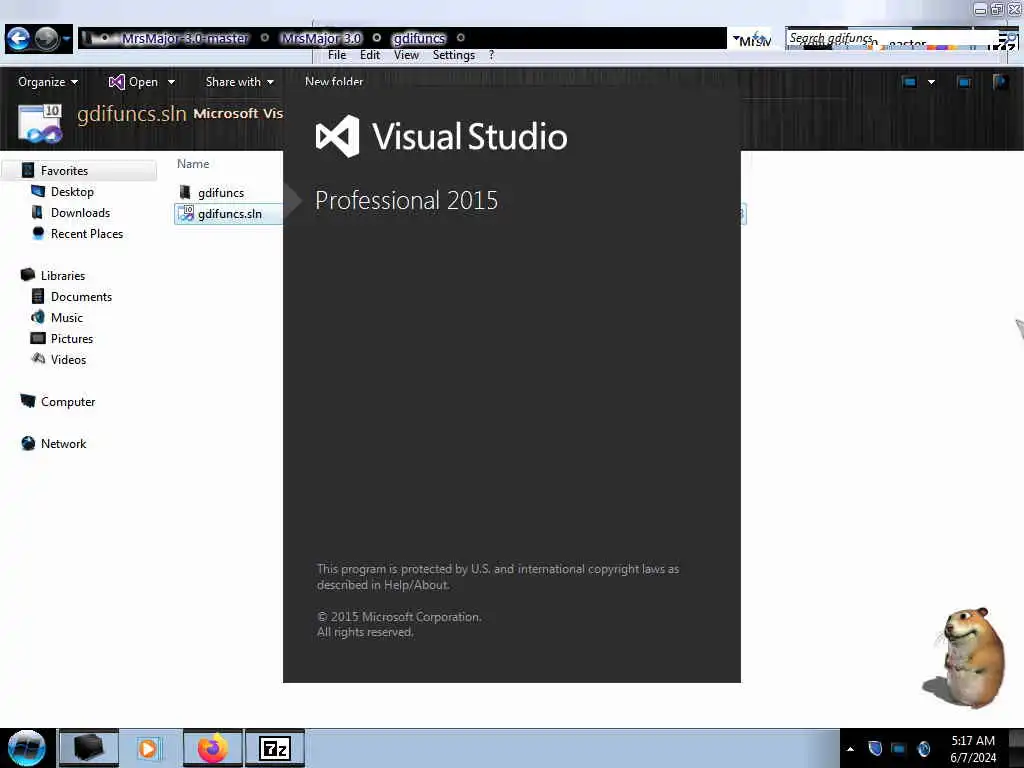This screenshot has width=1024, height=768.
Task: Open the media player taskbar icon
Action: [148, 748]
